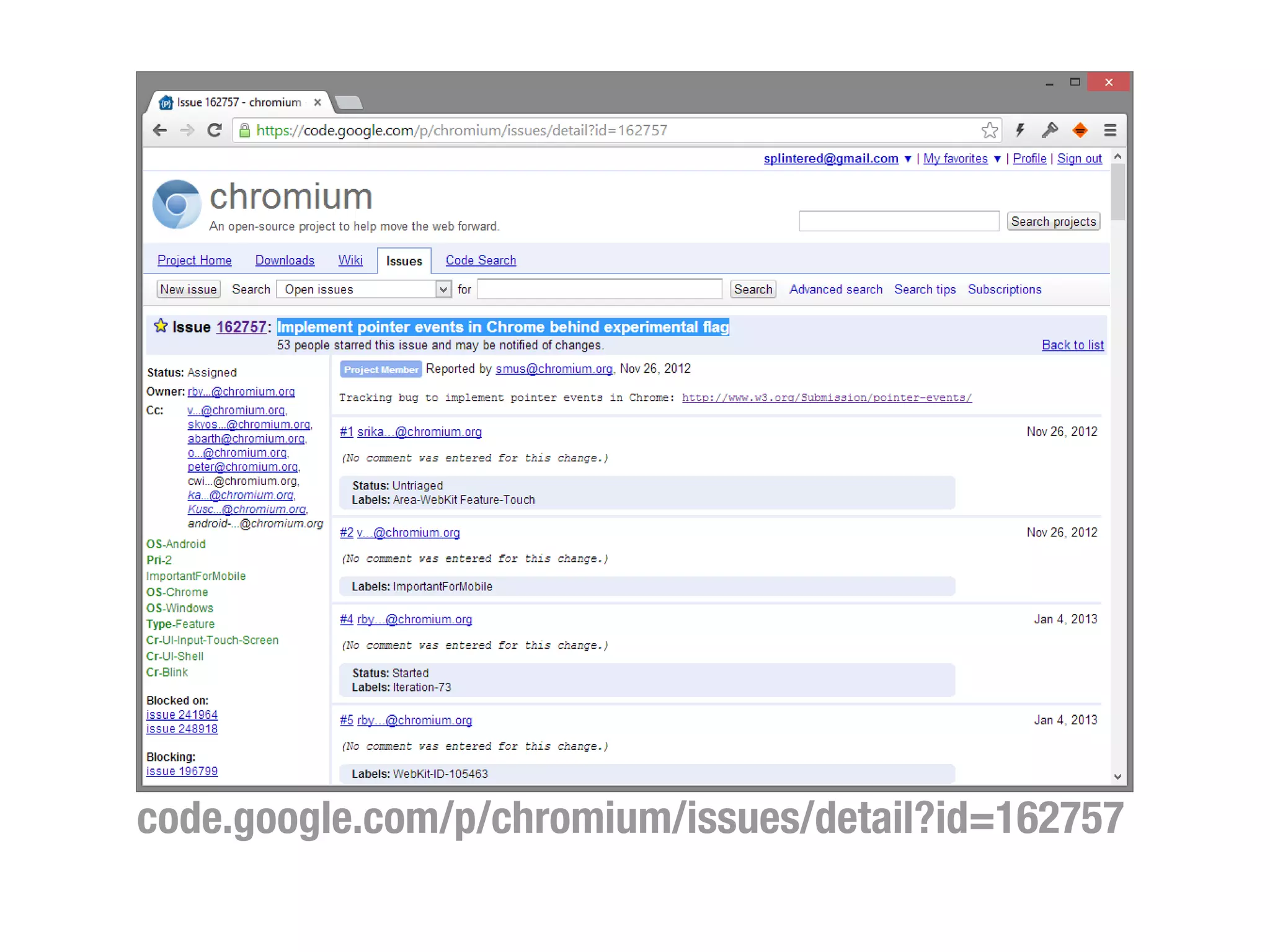The image size is (1270, 952).
Task: Click the Profile link
Action: pyautogui.click(x=1029, y=159)
